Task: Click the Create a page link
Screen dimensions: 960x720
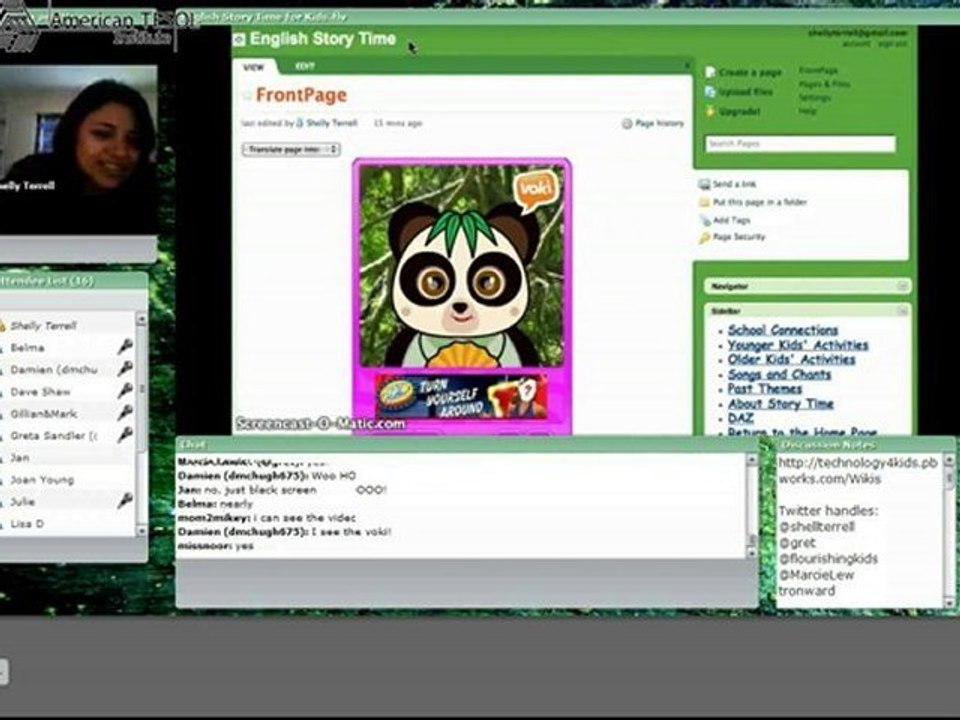Action: coord(750,72)
